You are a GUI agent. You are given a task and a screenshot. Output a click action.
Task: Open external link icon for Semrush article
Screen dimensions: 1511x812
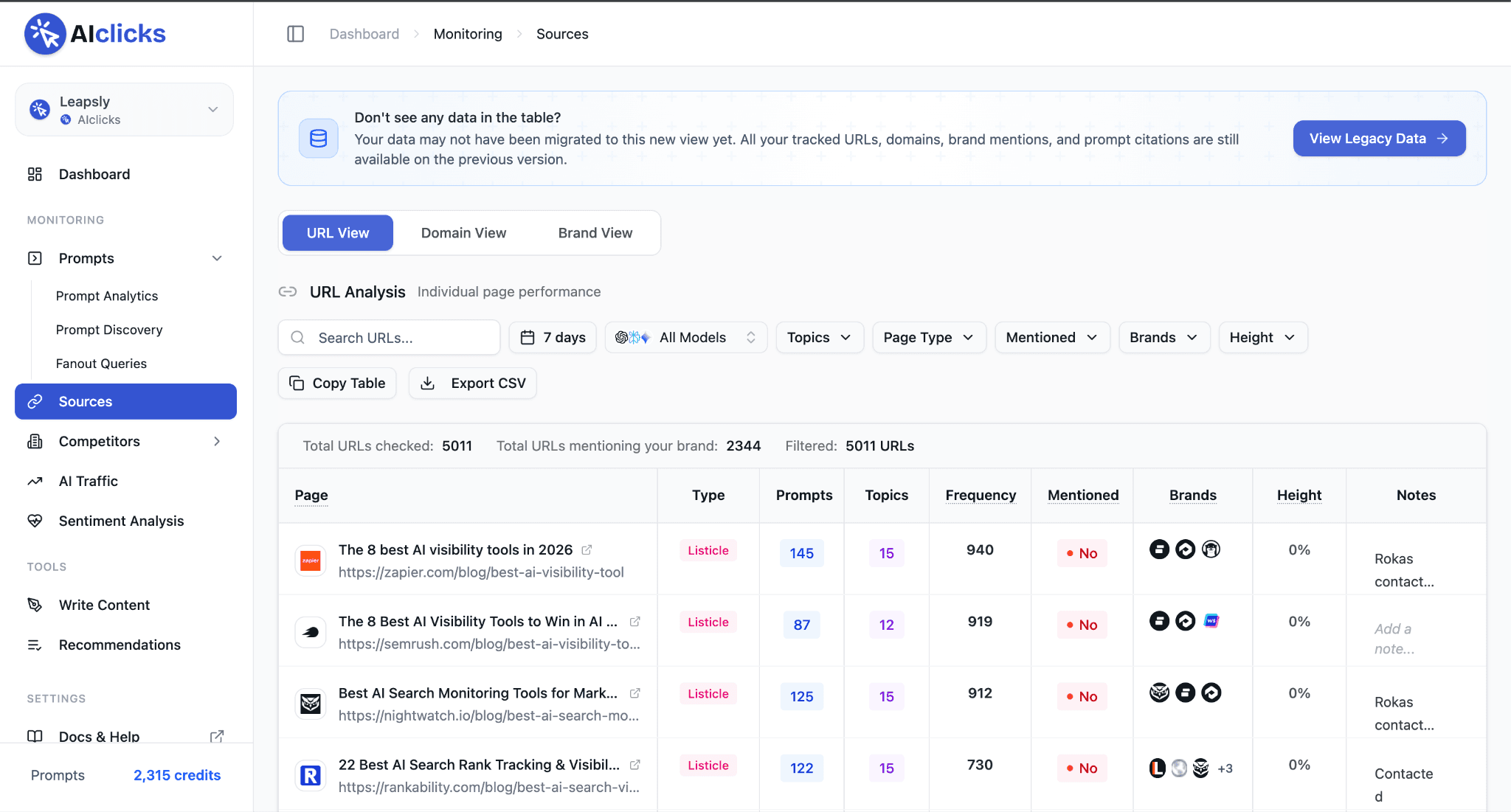click(x=635, y=622)
